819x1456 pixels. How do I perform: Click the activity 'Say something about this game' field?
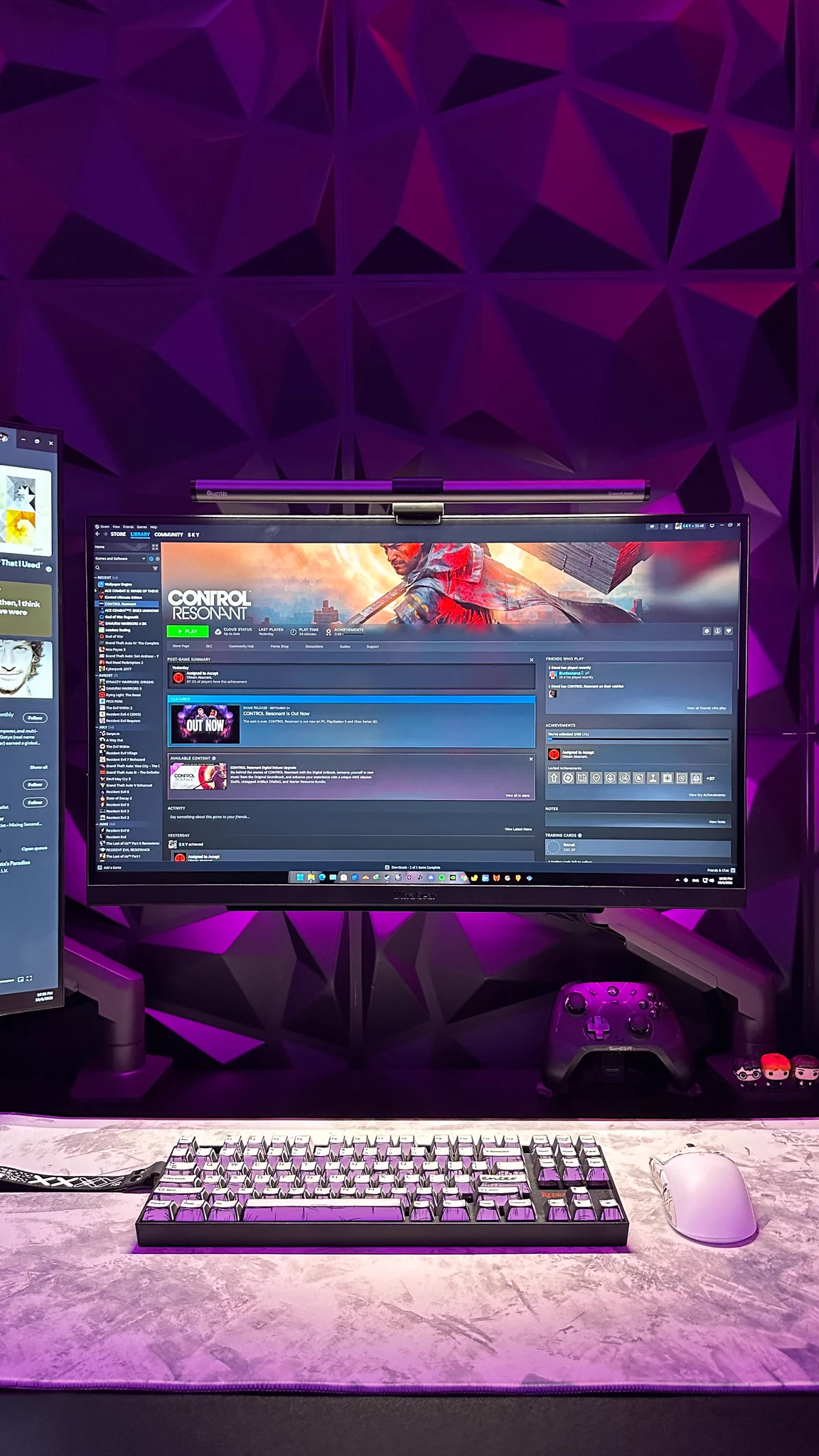tap(210, 817)
